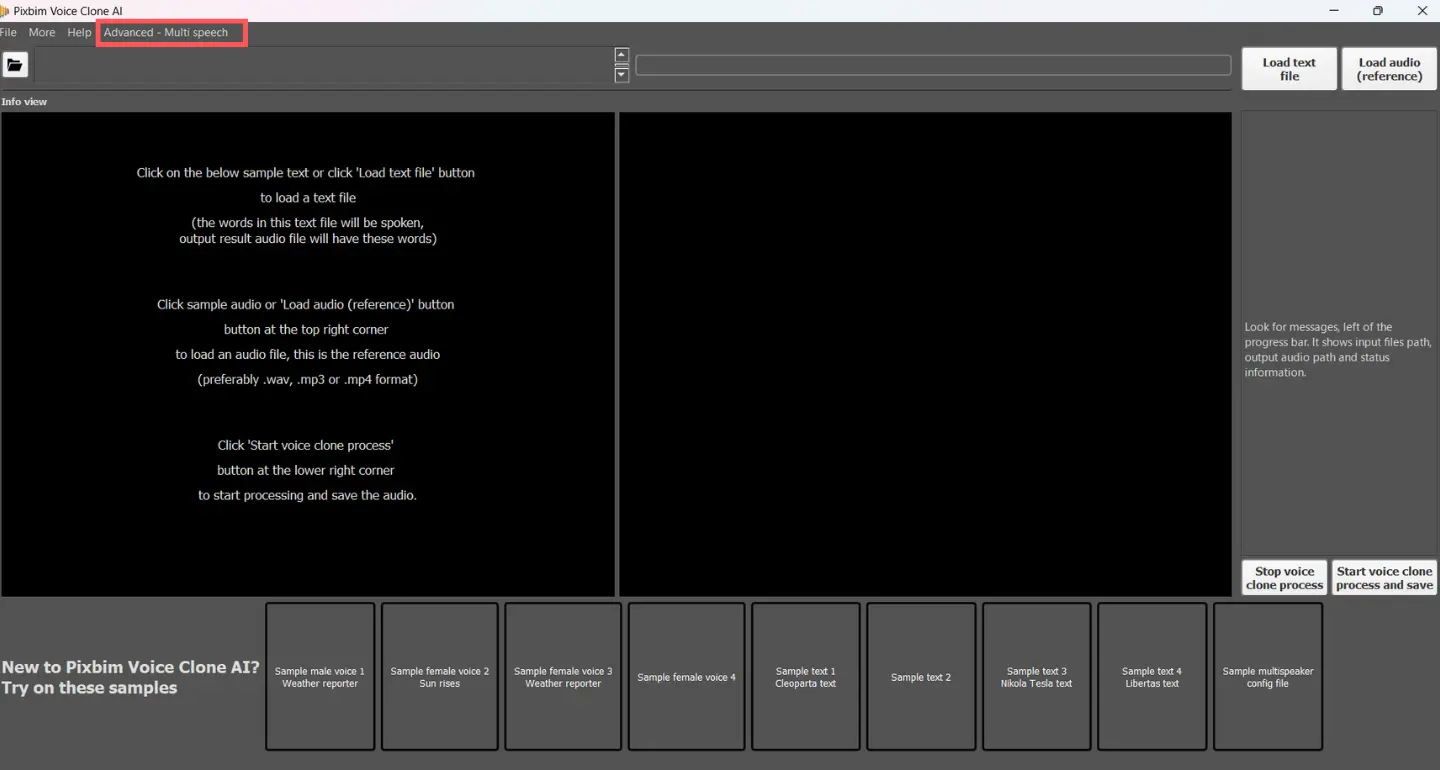Viewport: 1440px width, 770px height.
Task: Open Advanced - Multi speech menu
Action: pos(166,33)
